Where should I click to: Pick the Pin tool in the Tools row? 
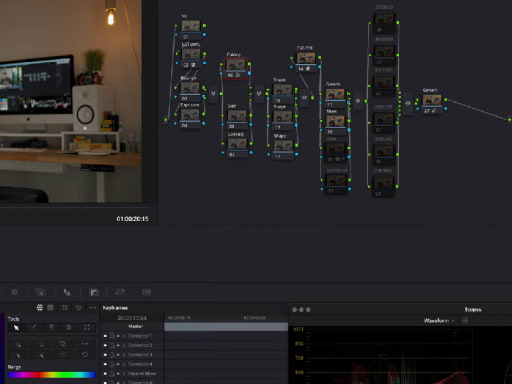click(52, 327)
